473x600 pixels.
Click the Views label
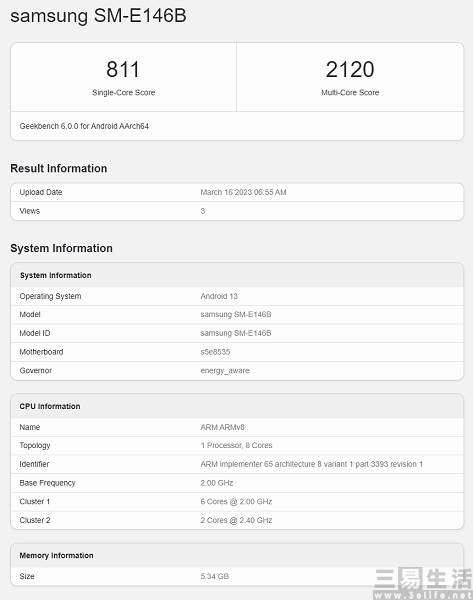29,211
